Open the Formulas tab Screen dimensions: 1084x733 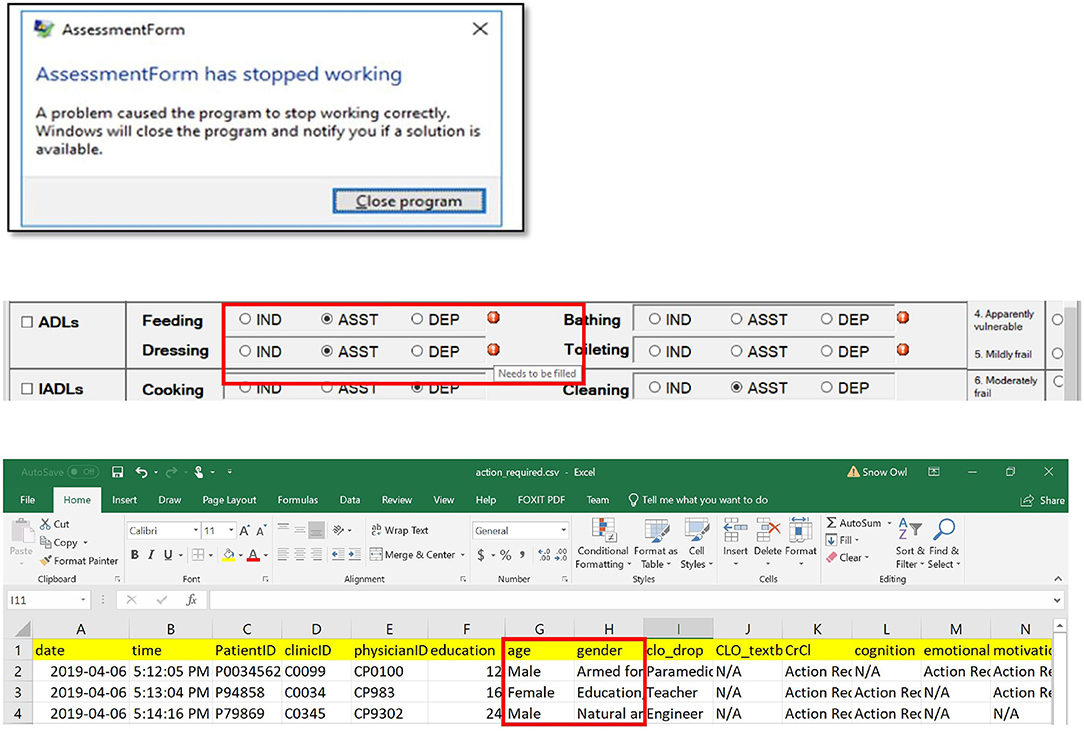tap(298, 500)
